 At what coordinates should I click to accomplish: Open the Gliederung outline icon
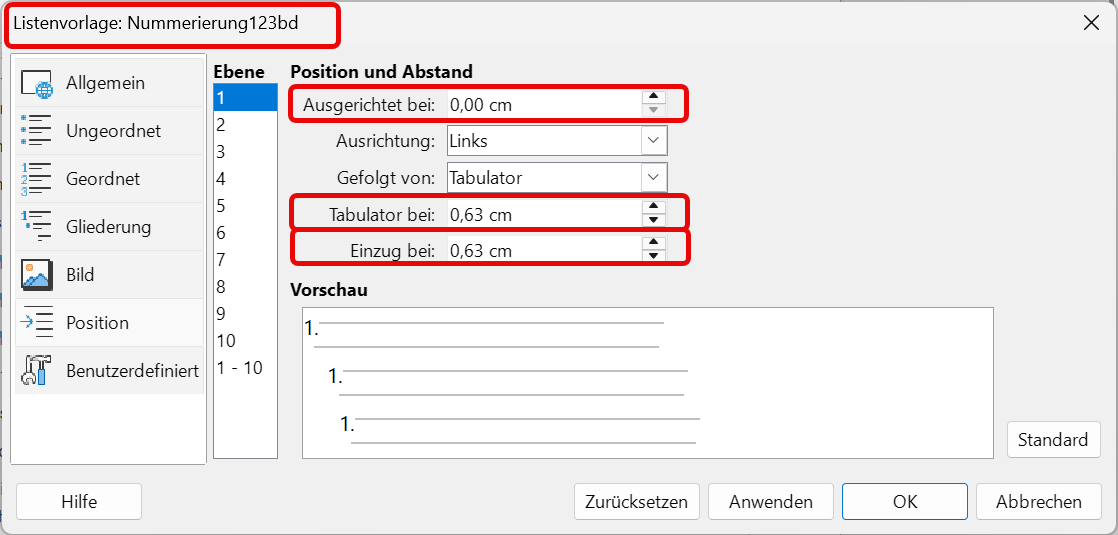36,227
